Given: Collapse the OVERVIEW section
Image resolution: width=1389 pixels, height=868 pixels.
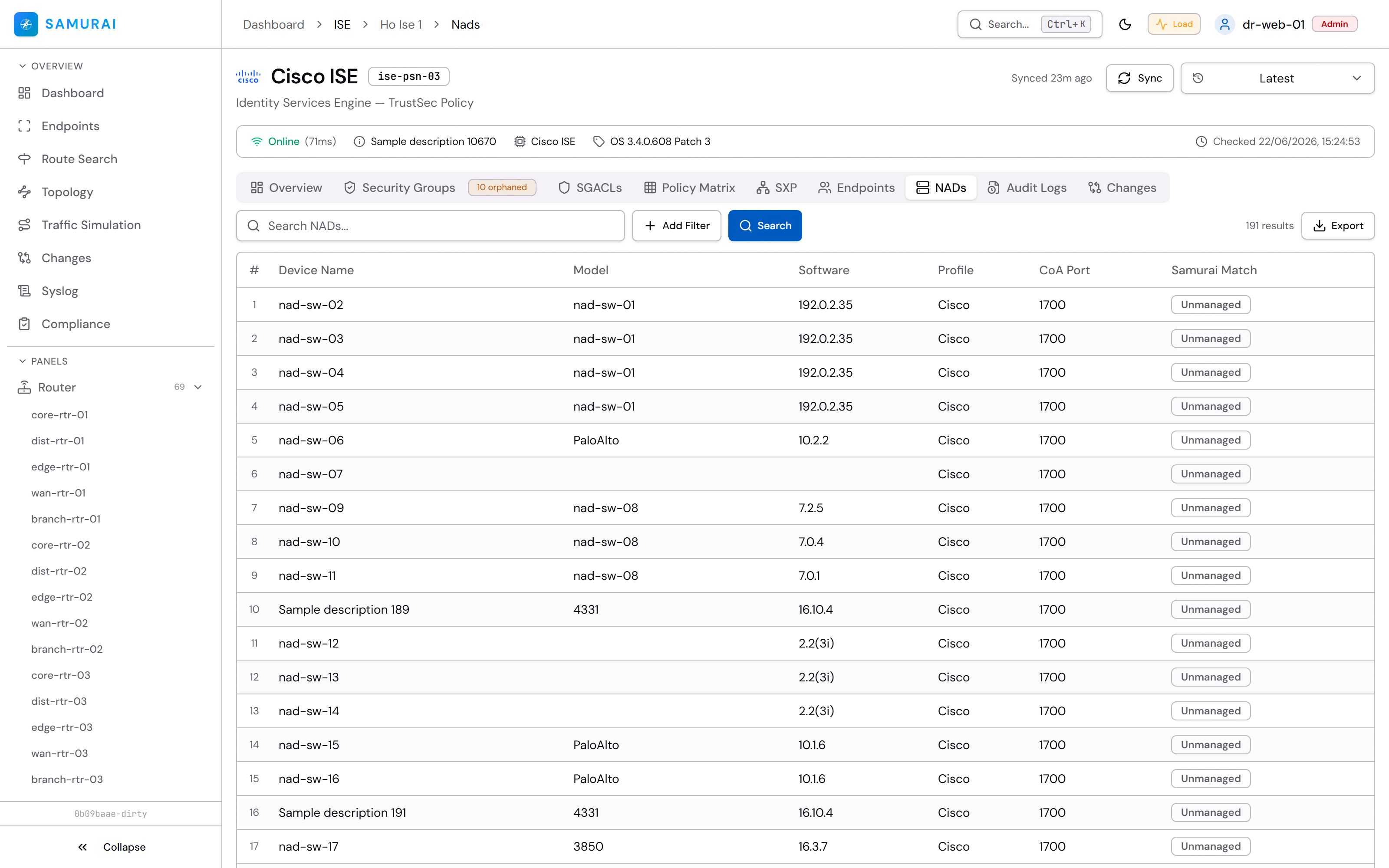Looking at the screenshot, I should (x=23, y=66).
